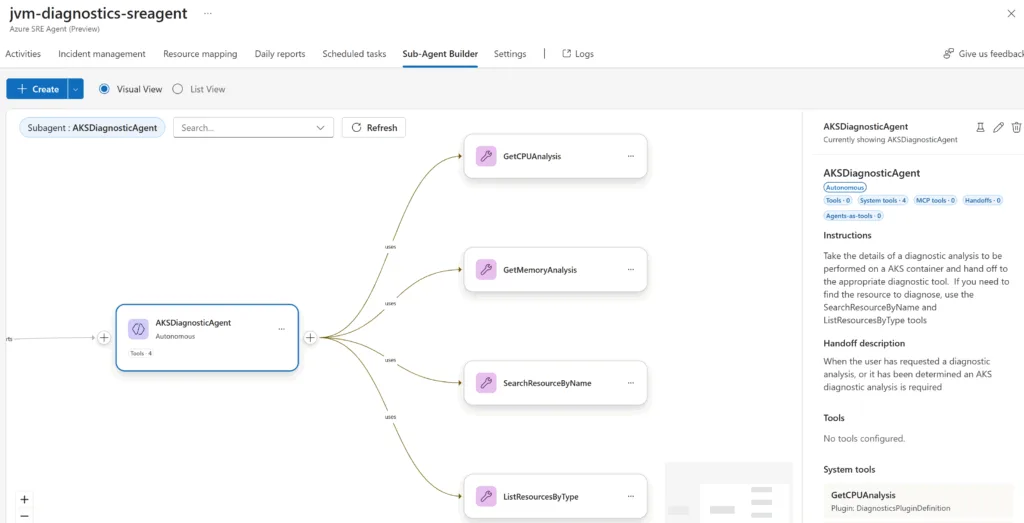Viewport: 1024px width, 523px height.
Task: Click the AKSDiagnosticAgent node code icon
Action: click(138, 329)
